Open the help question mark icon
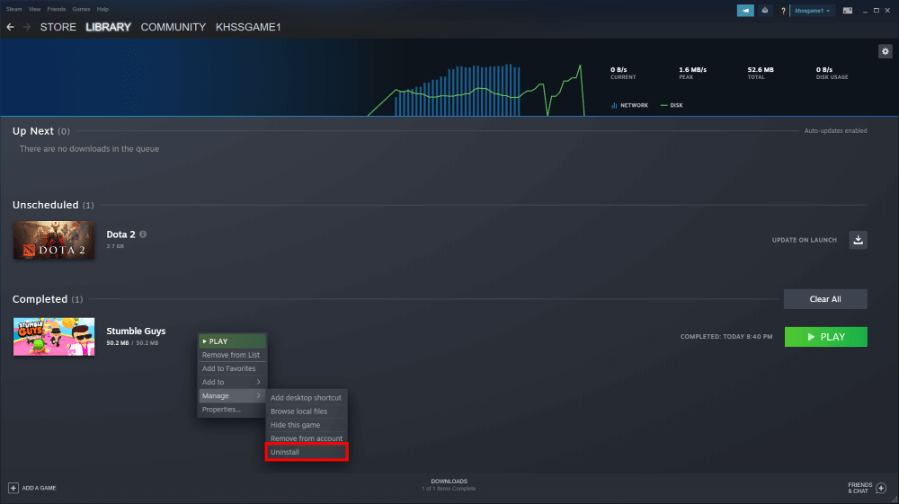This screenshot has width=899, height=504. [783, 11]
